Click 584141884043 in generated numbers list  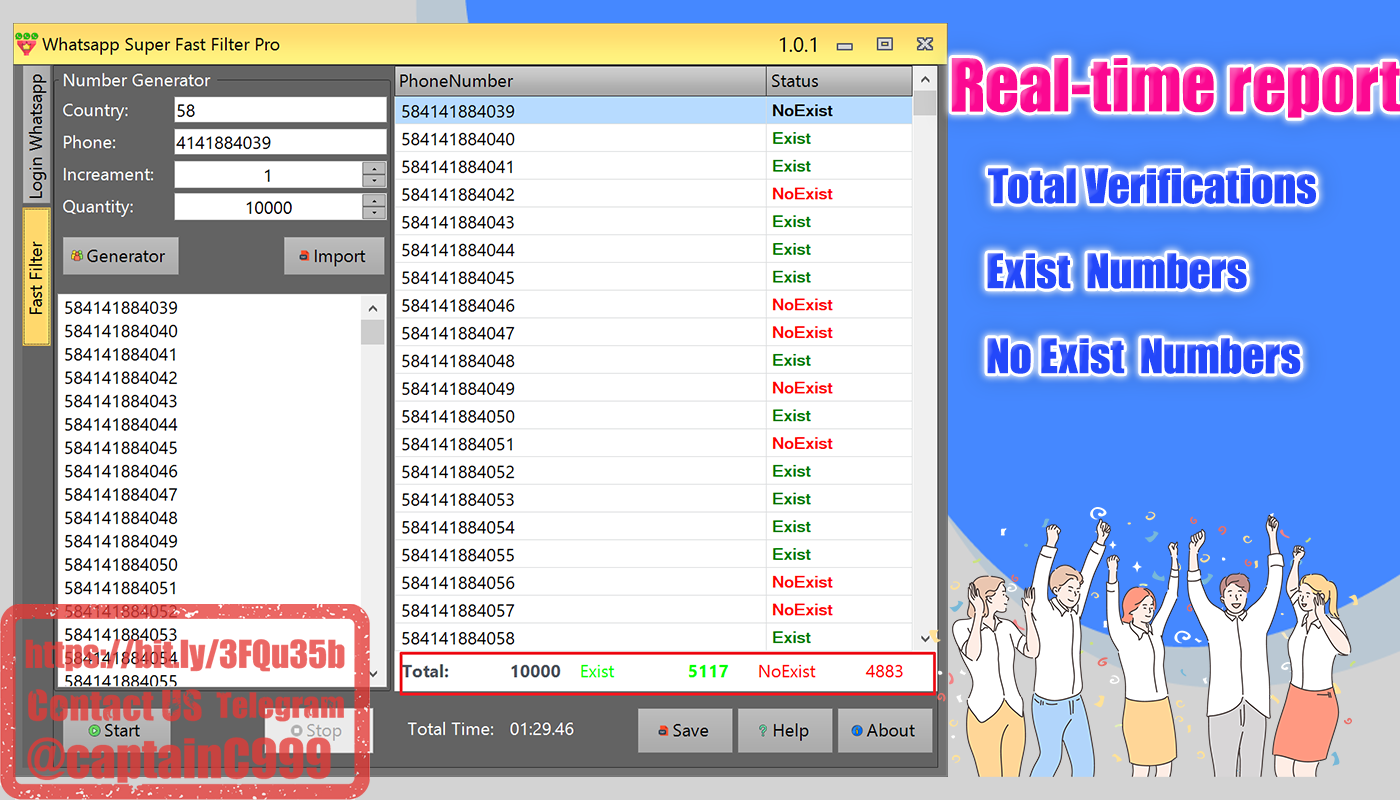121,401
